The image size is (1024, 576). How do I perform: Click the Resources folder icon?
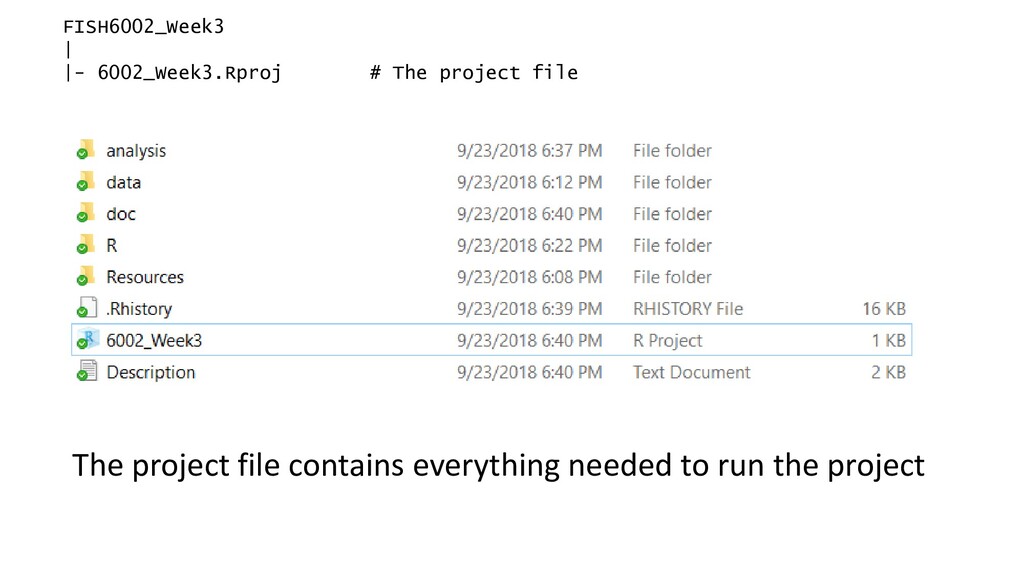click(x=86, y=276)
